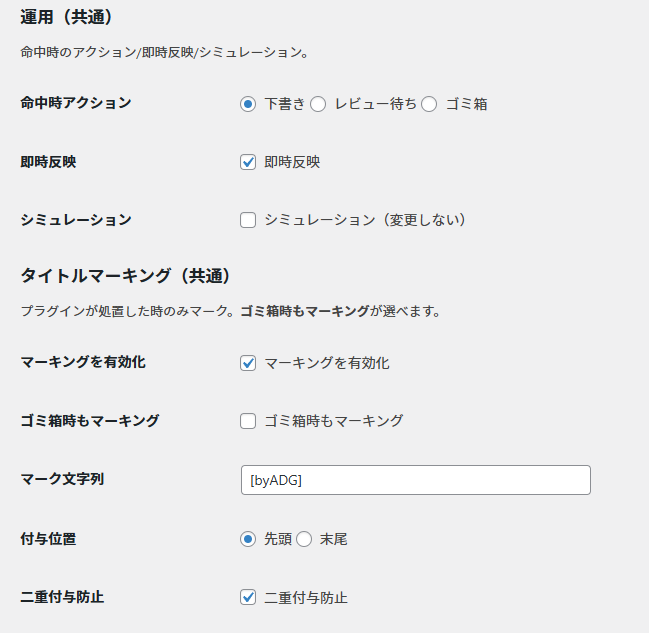This screenshot has height=633, width=649.
Task: Click the 運用（共通） section heading
Action: (66, 17)
